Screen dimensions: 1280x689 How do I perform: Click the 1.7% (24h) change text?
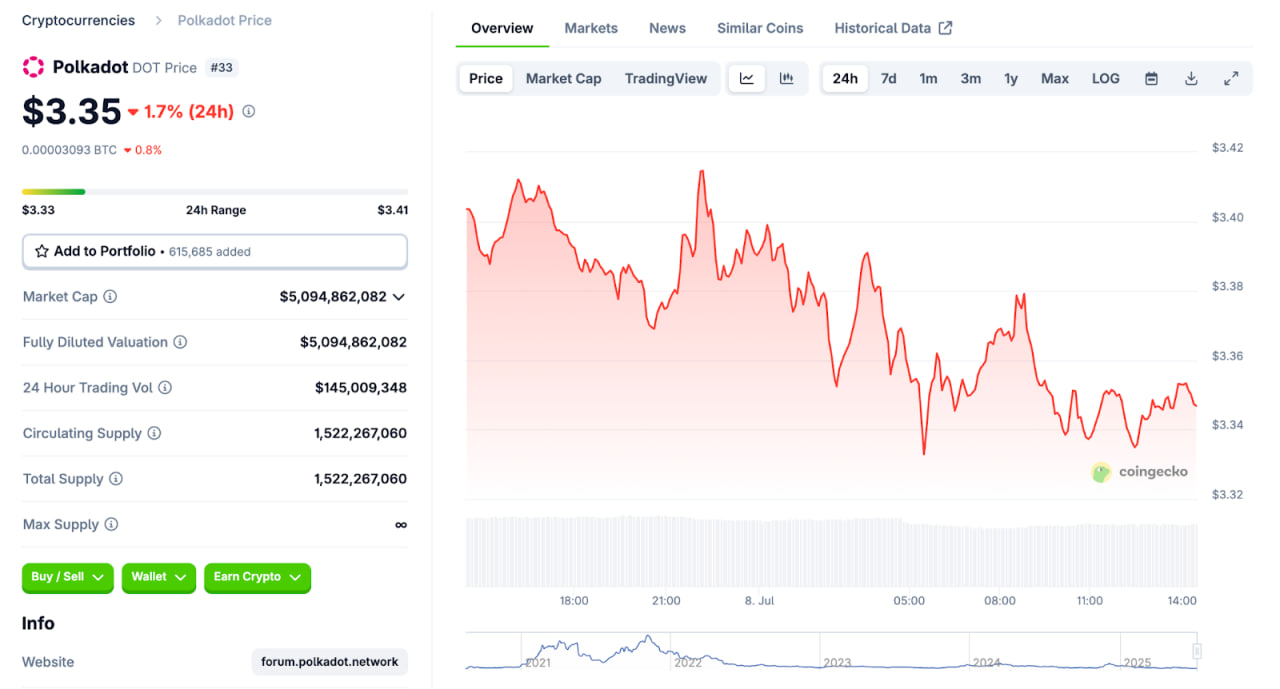coord(189,111)
